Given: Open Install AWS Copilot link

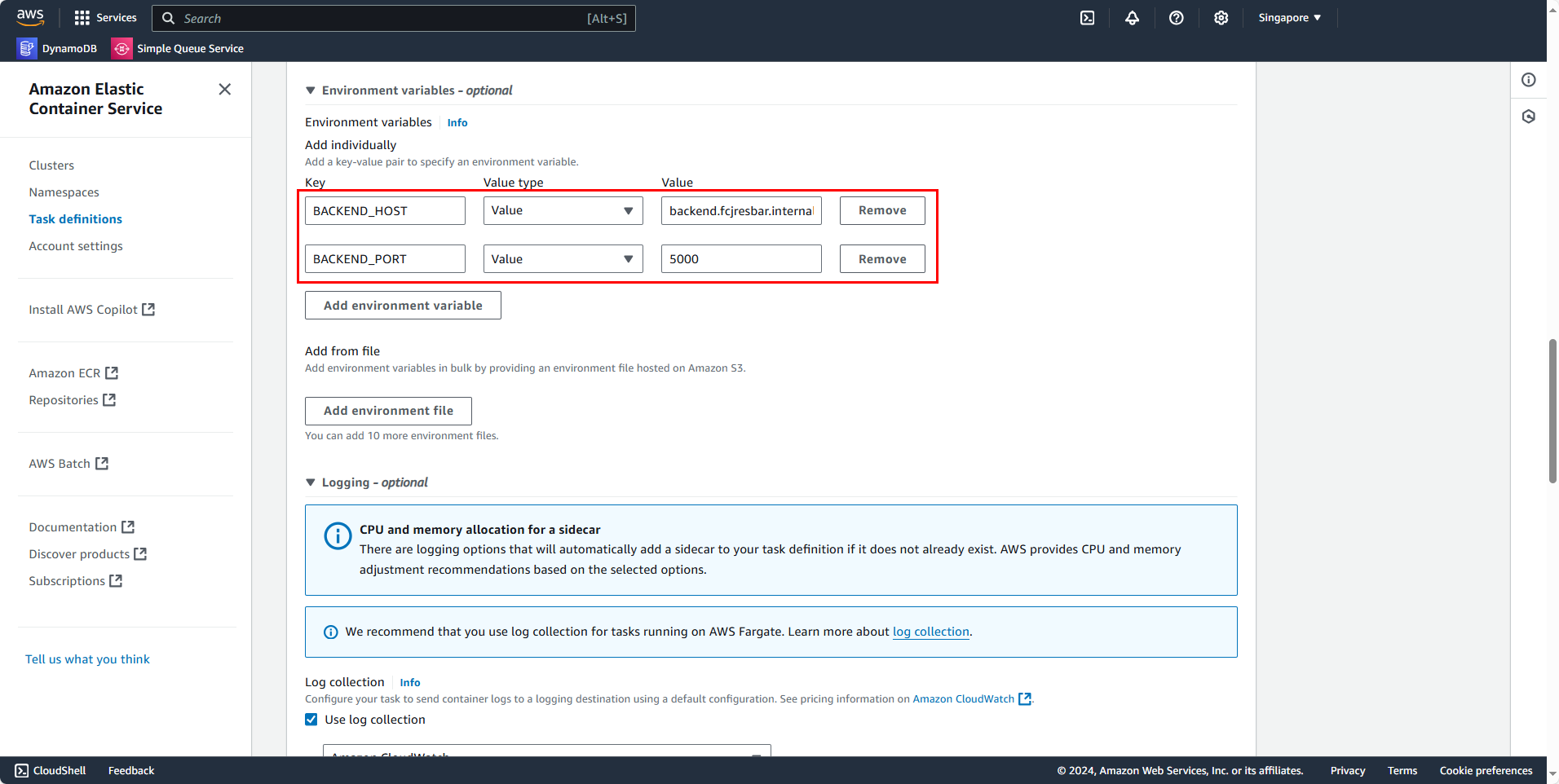Looking at the screenshot, I should click(83, 310).
